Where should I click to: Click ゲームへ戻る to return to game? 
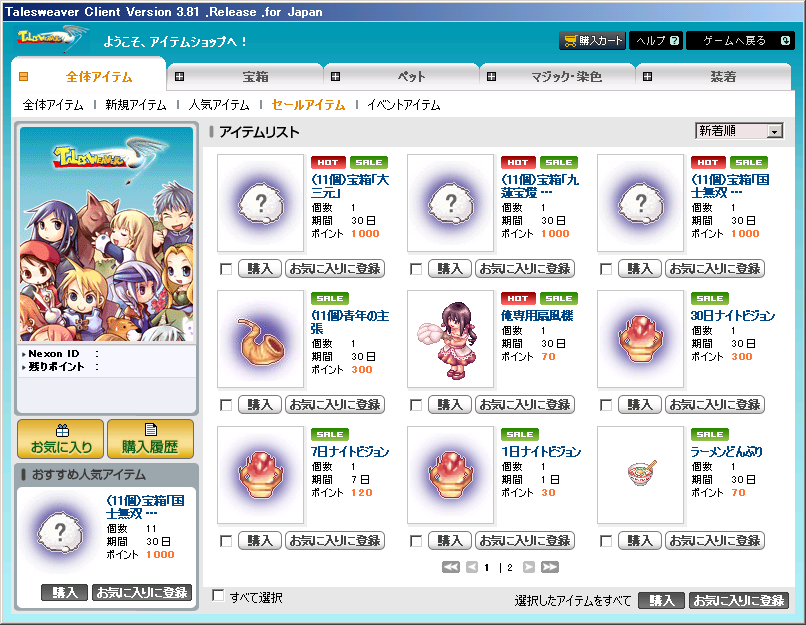(x=741, y=41)
